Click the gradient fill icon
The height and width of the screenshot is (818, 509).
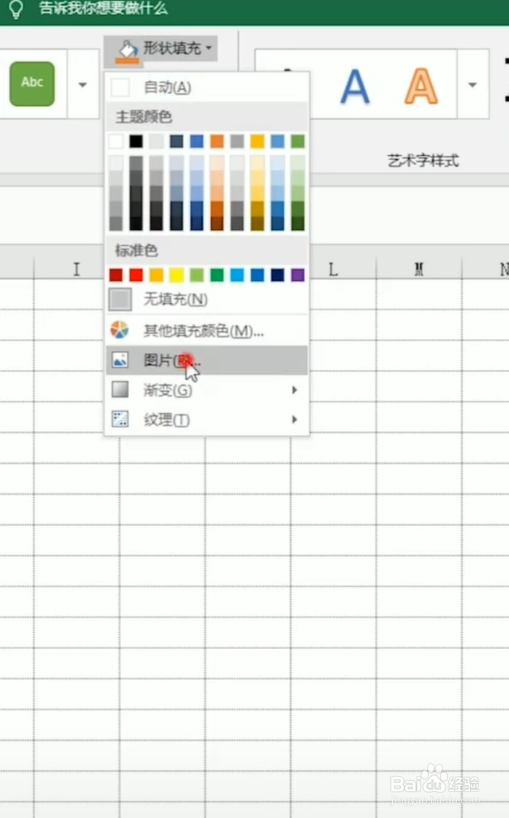[120, 389]
